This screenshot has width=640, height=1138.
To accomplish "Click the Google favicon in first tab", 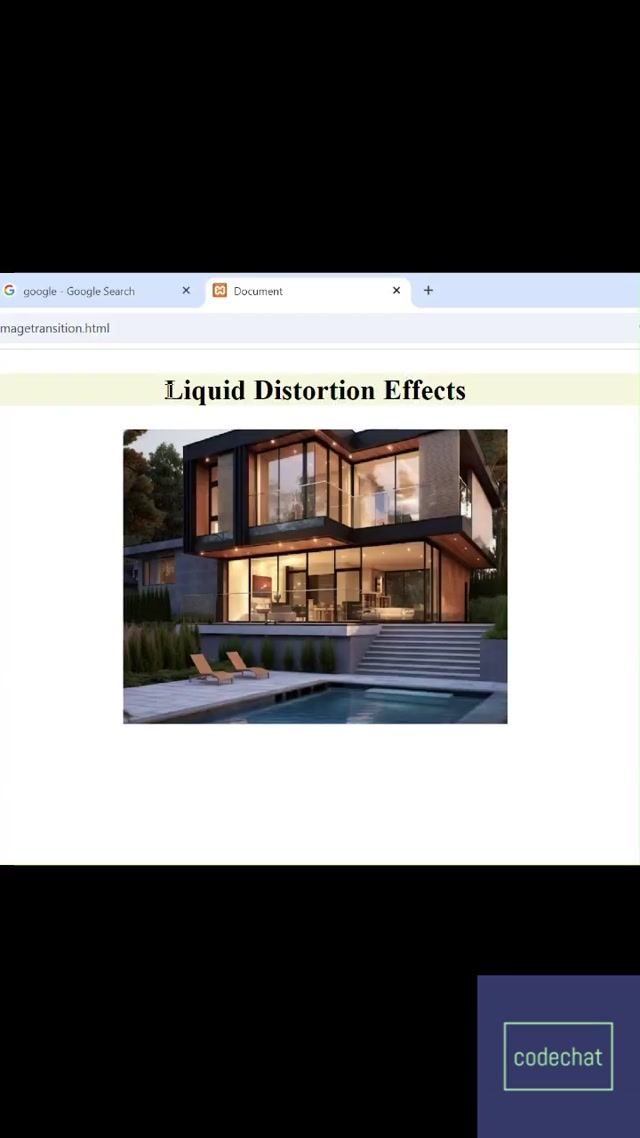I will pyautogui.click(x=9, y=291).
